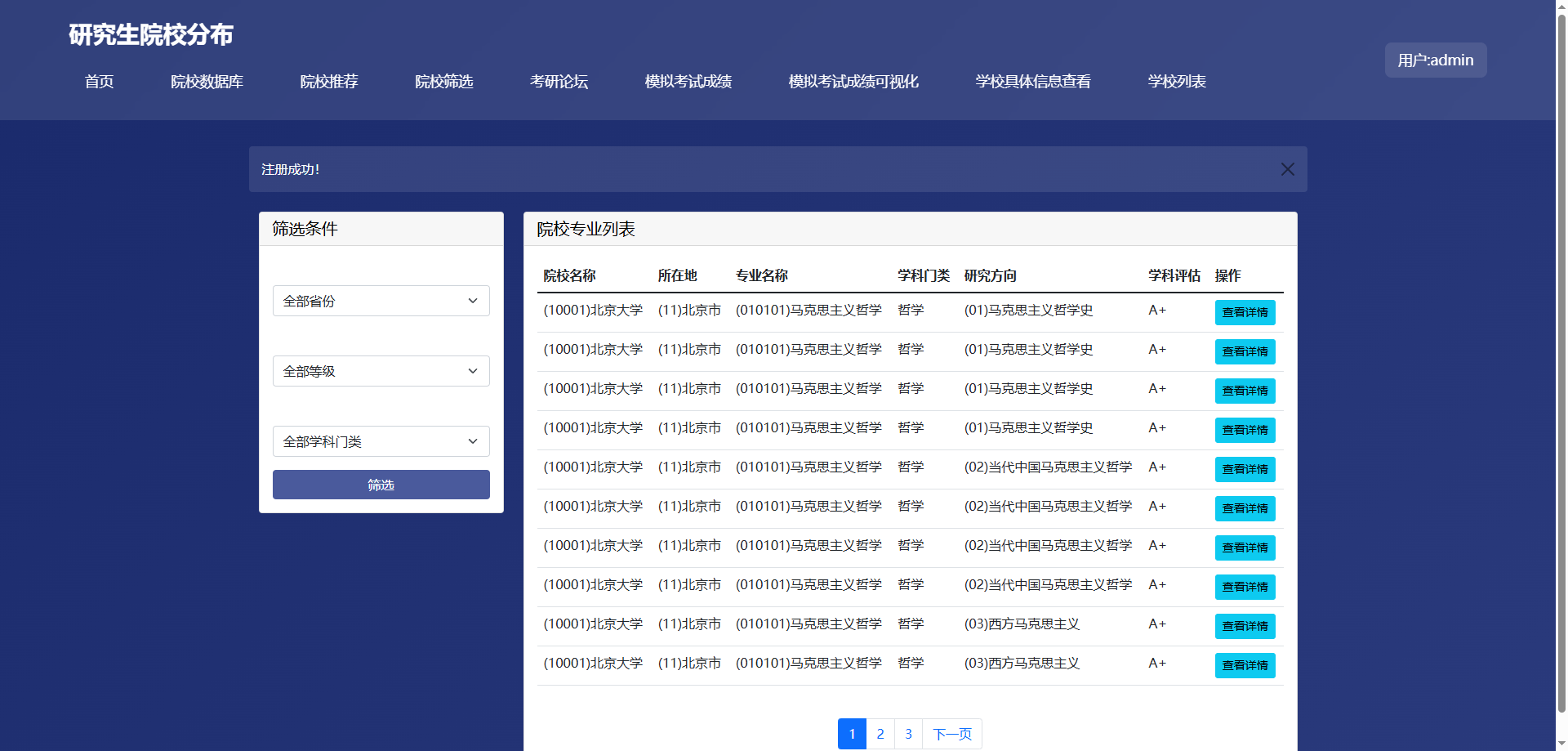Click (02)当代中国马克思主义哲学 in the fifth row
The height and width of the screenshot is (751, 1568).
[x=1048, y=467]
